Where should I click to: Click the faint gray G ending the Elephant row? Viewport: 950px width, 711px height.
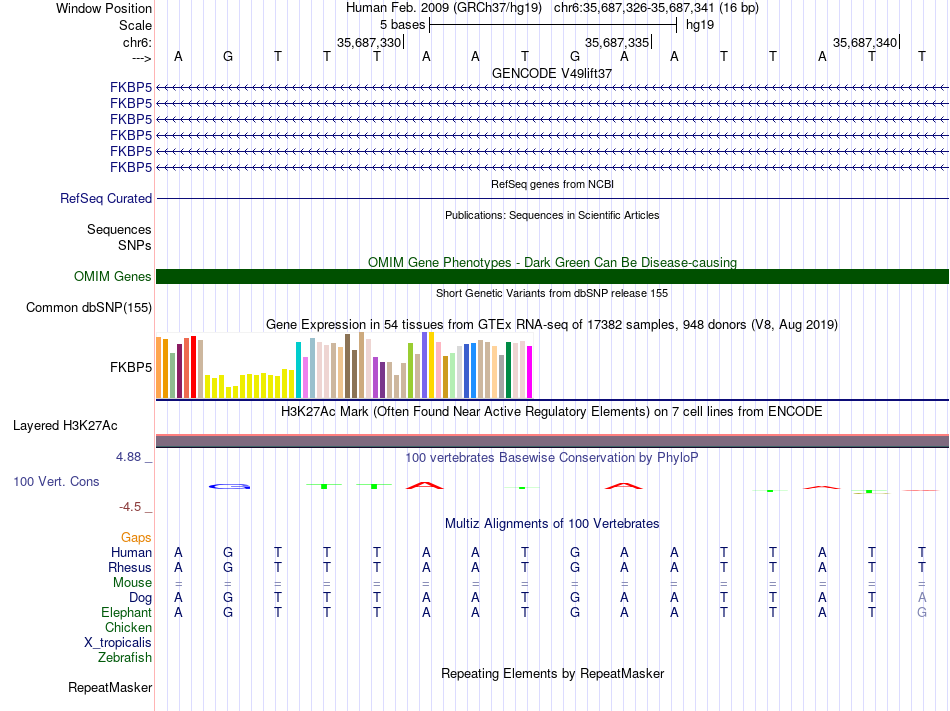click(x=922, y=613)
